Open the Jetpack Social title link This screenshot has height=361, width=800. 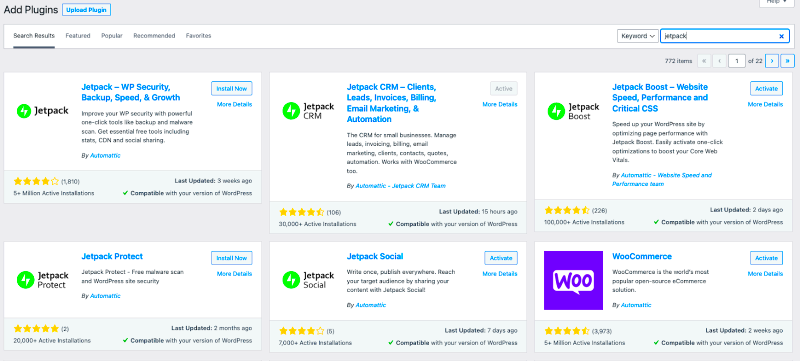(375, 256)
